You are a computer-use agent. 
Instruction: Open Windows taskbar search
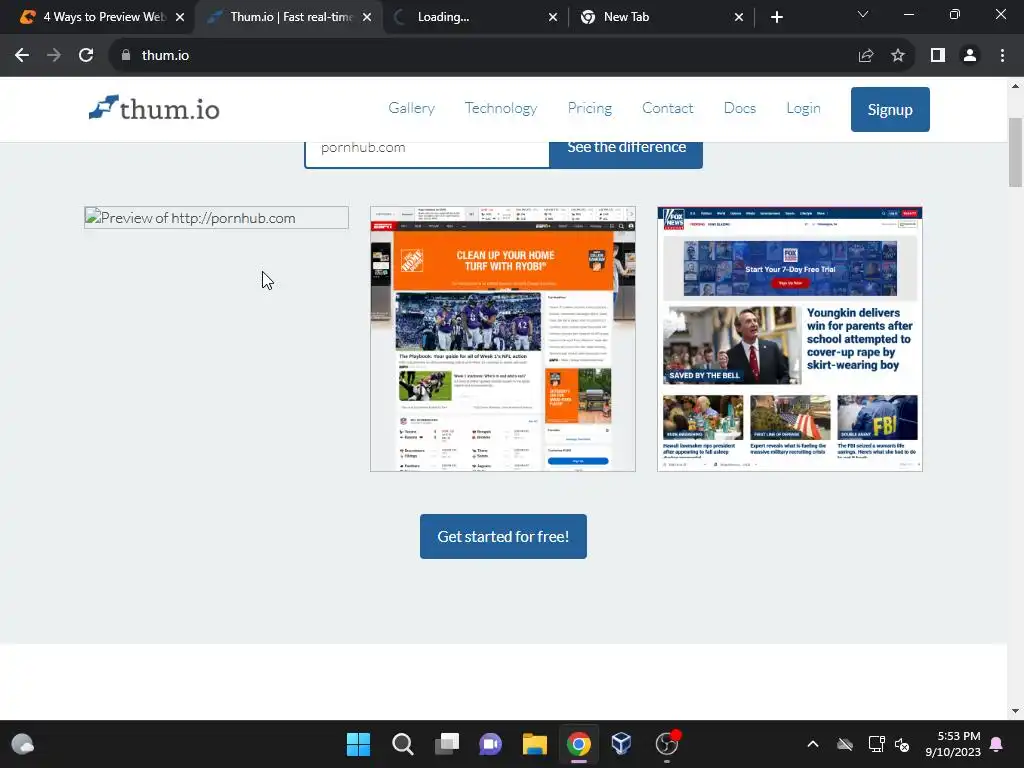pyautogui.click(x=402, y=744)
